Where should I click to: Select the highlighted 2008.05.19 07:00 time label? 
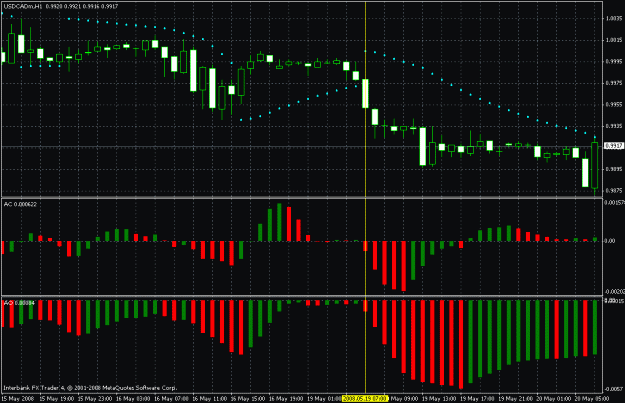(x=365, y=399)
